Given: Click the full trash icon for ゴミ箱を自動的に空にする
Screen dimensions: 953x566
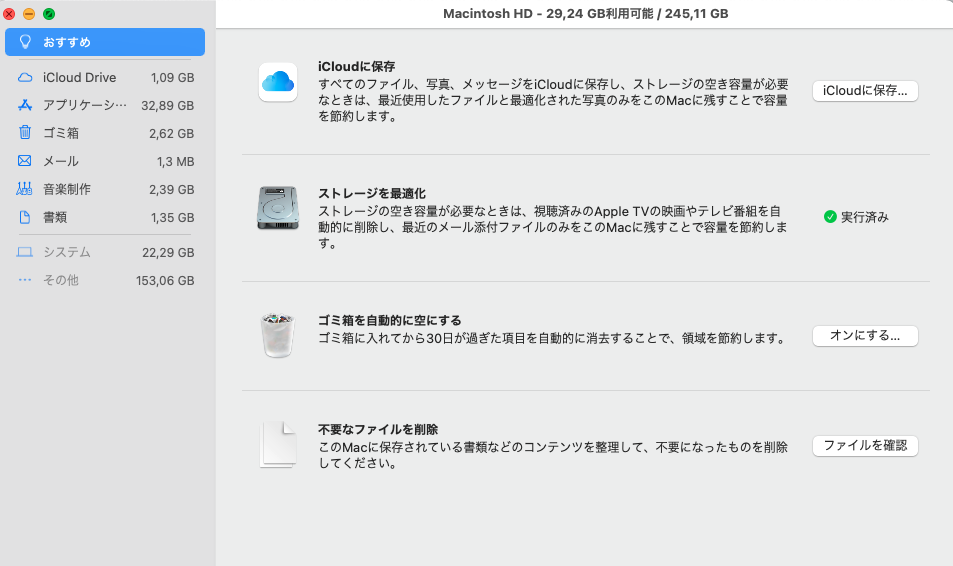Looking at the screenshot, I should [x=278, y=335].
